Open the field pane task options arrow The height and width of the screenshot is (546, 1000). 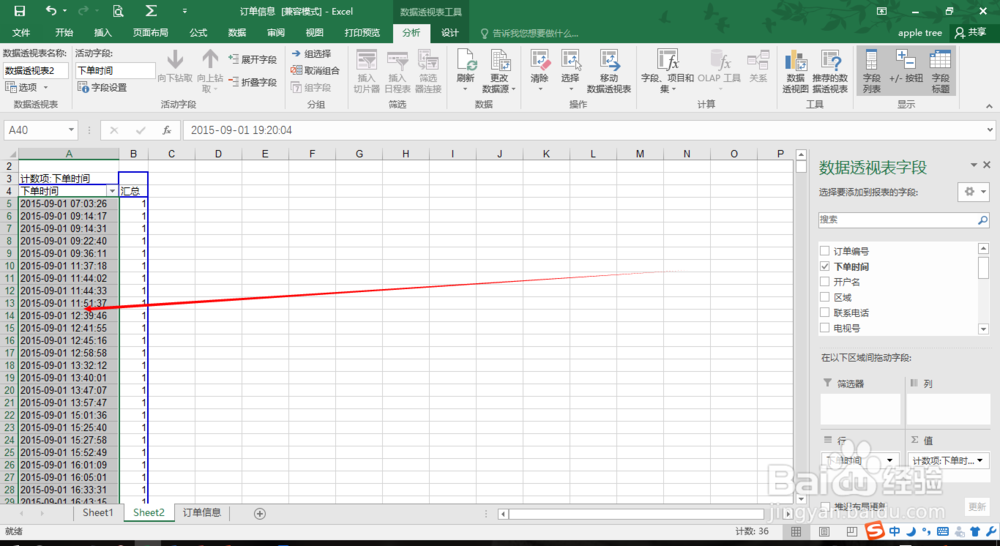(974, 165)
